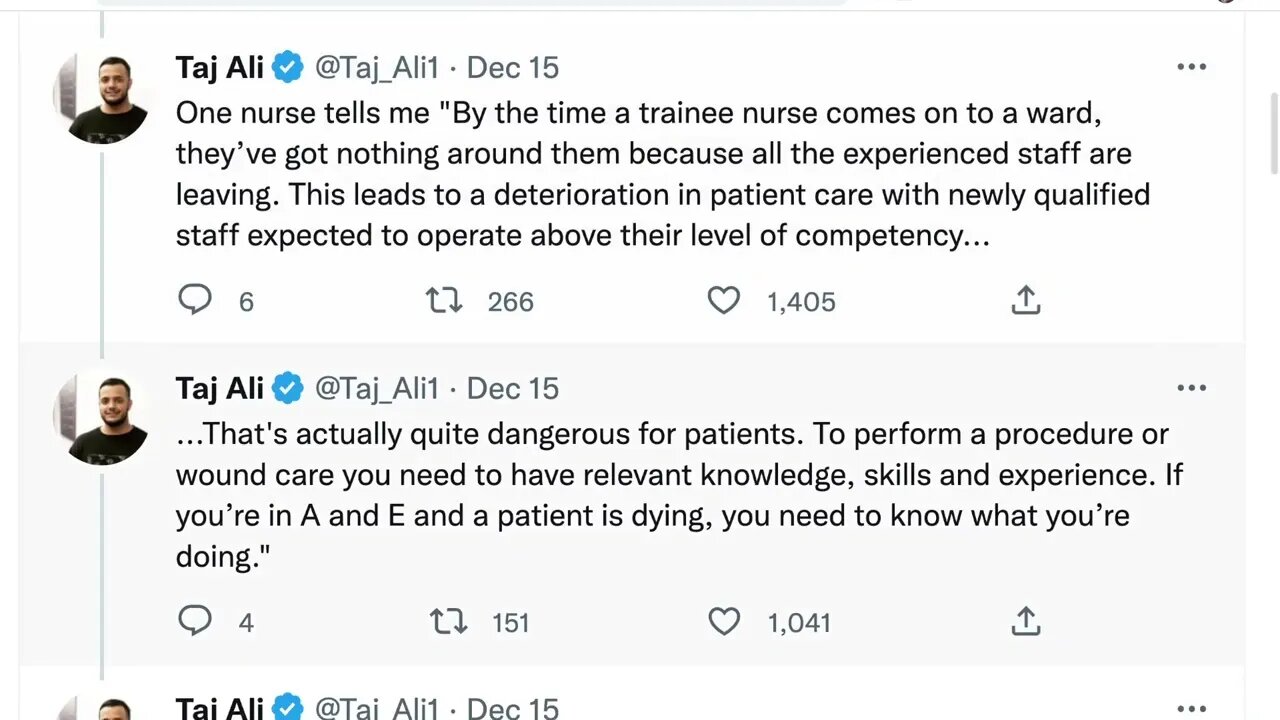Open Dec 15 timestamp of first tweet
The width and height of the screenshot is (1280, 720).
click(513, 67)
